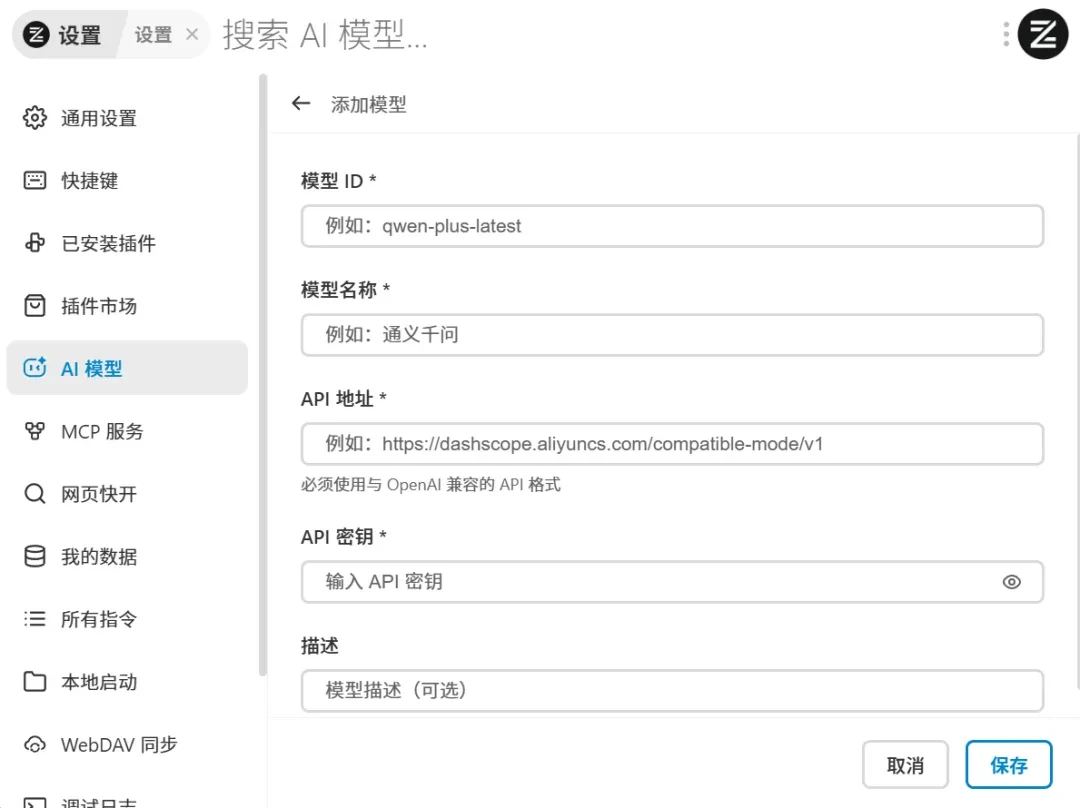Image resolution: width=1080 pixels, height=808 pixels.
Task: Open the WebDAV 同步 section
Action: pos(127,745)
